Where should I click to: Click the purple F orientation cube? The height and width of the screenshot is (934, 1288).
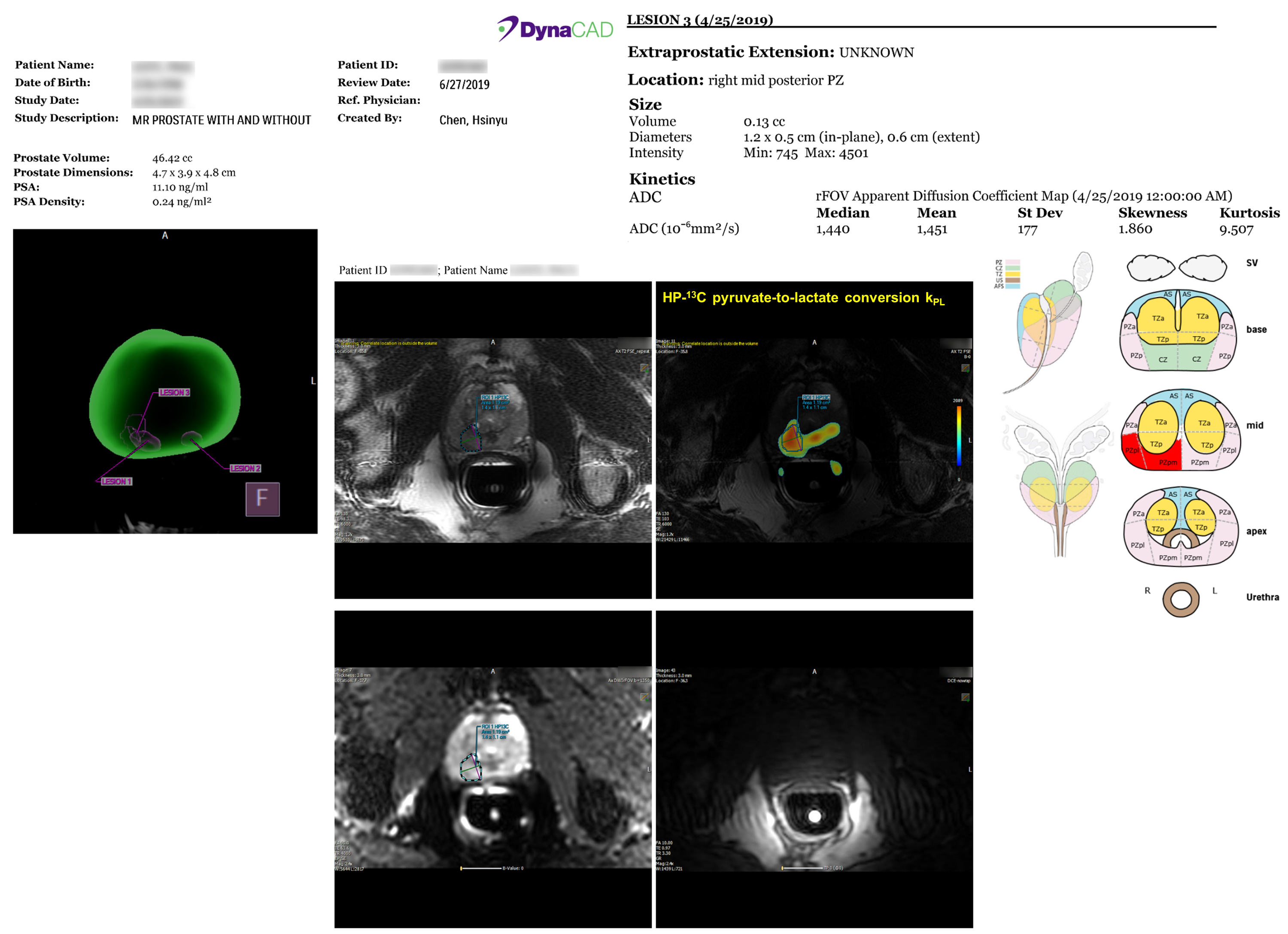tap(262, 499)
